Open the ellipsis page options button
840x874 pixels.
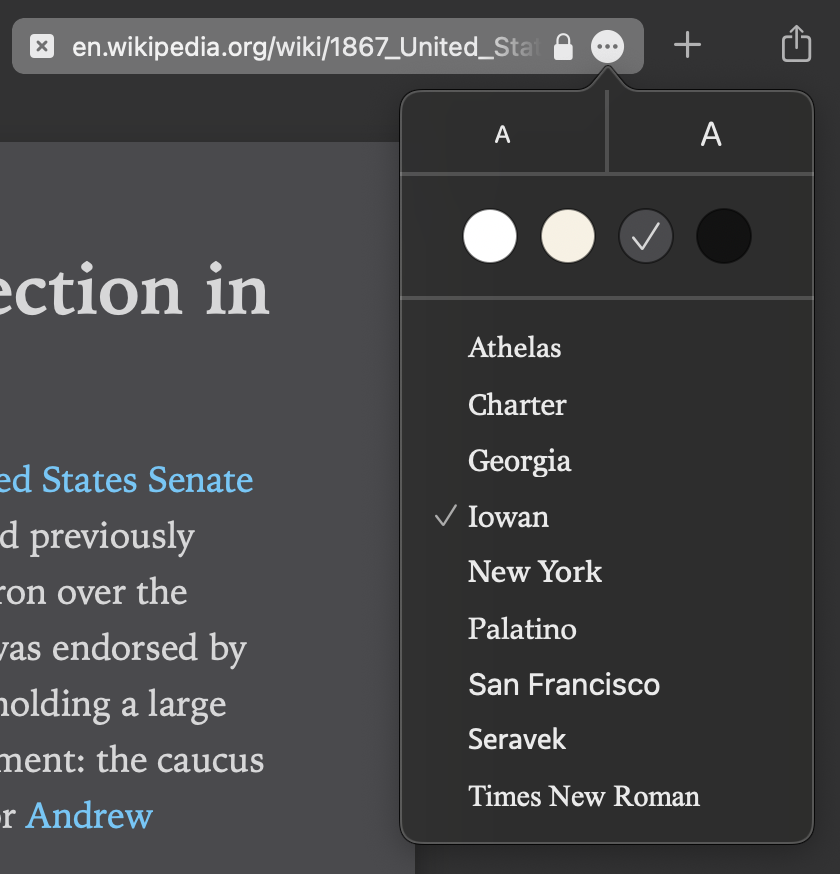click(608, 46)
